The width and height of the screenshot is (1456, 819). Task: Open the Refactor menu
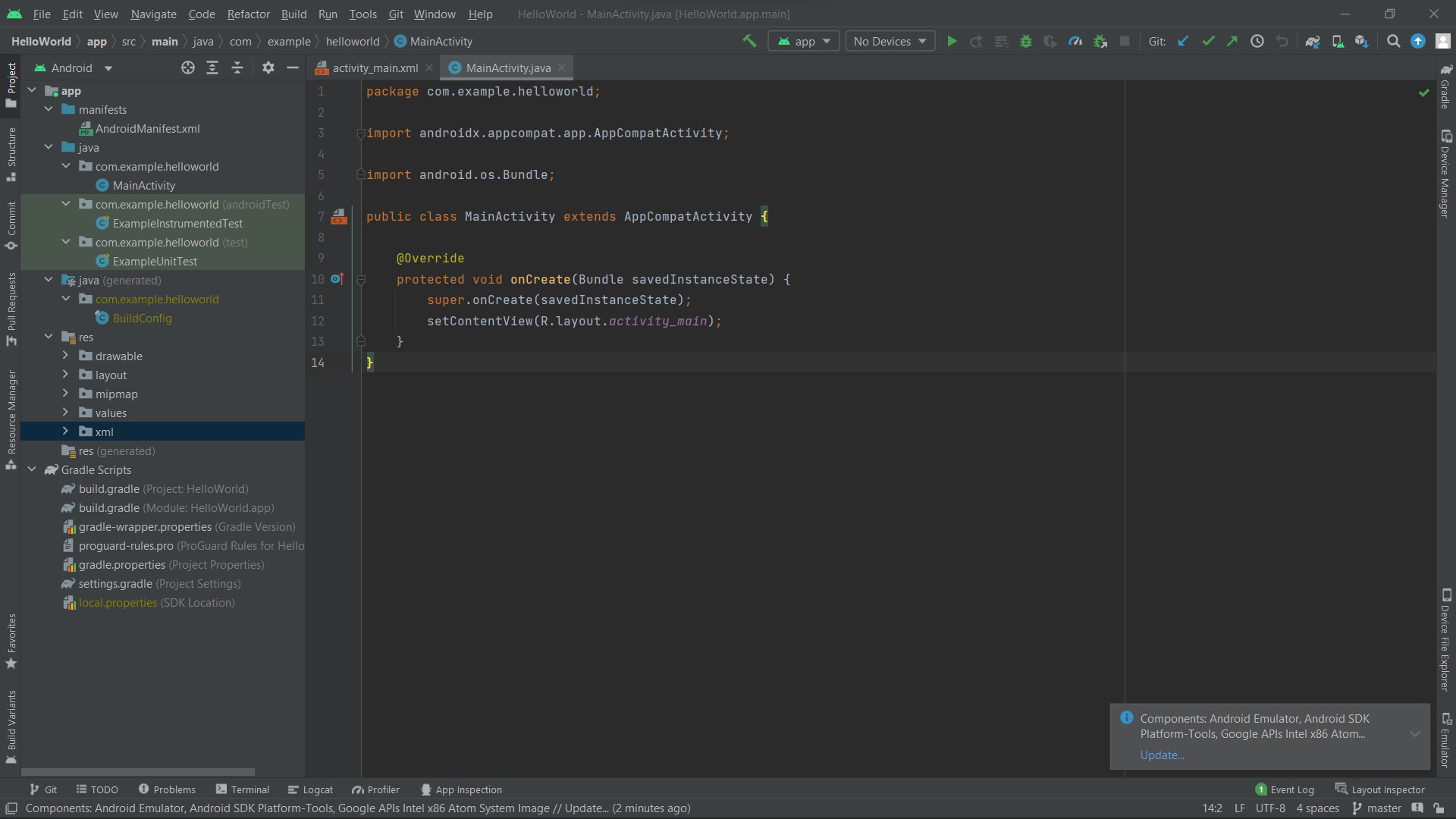pos(248,14)
